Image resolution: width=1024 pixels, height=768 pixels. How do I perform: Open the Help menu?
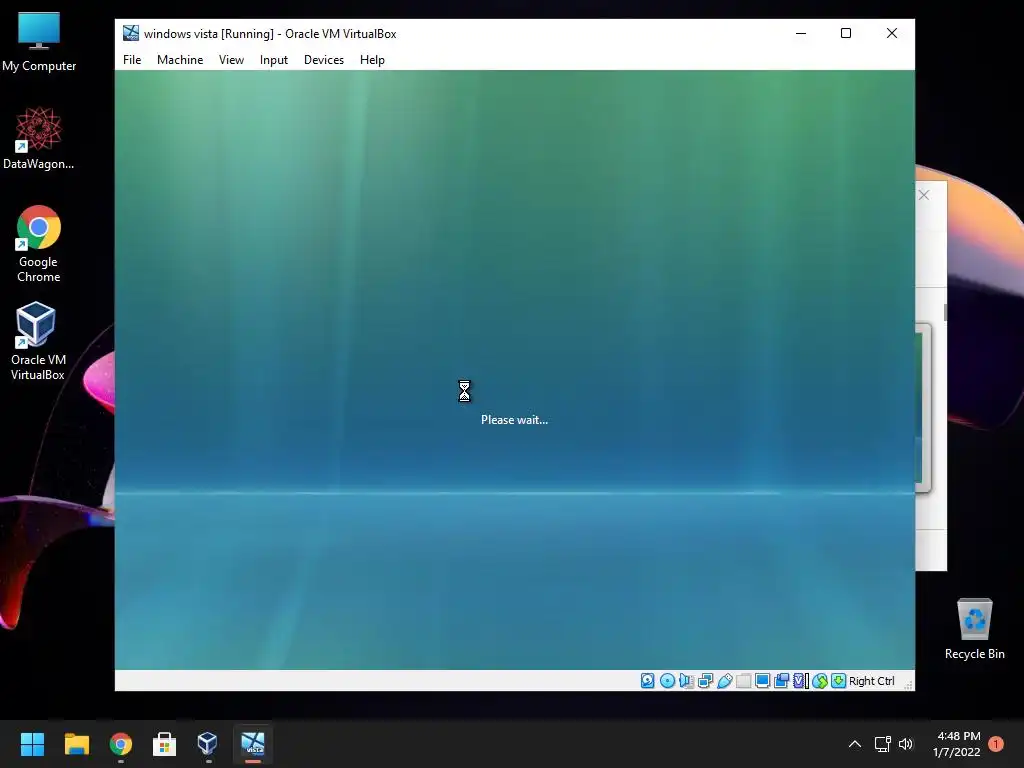click(372, 60)
